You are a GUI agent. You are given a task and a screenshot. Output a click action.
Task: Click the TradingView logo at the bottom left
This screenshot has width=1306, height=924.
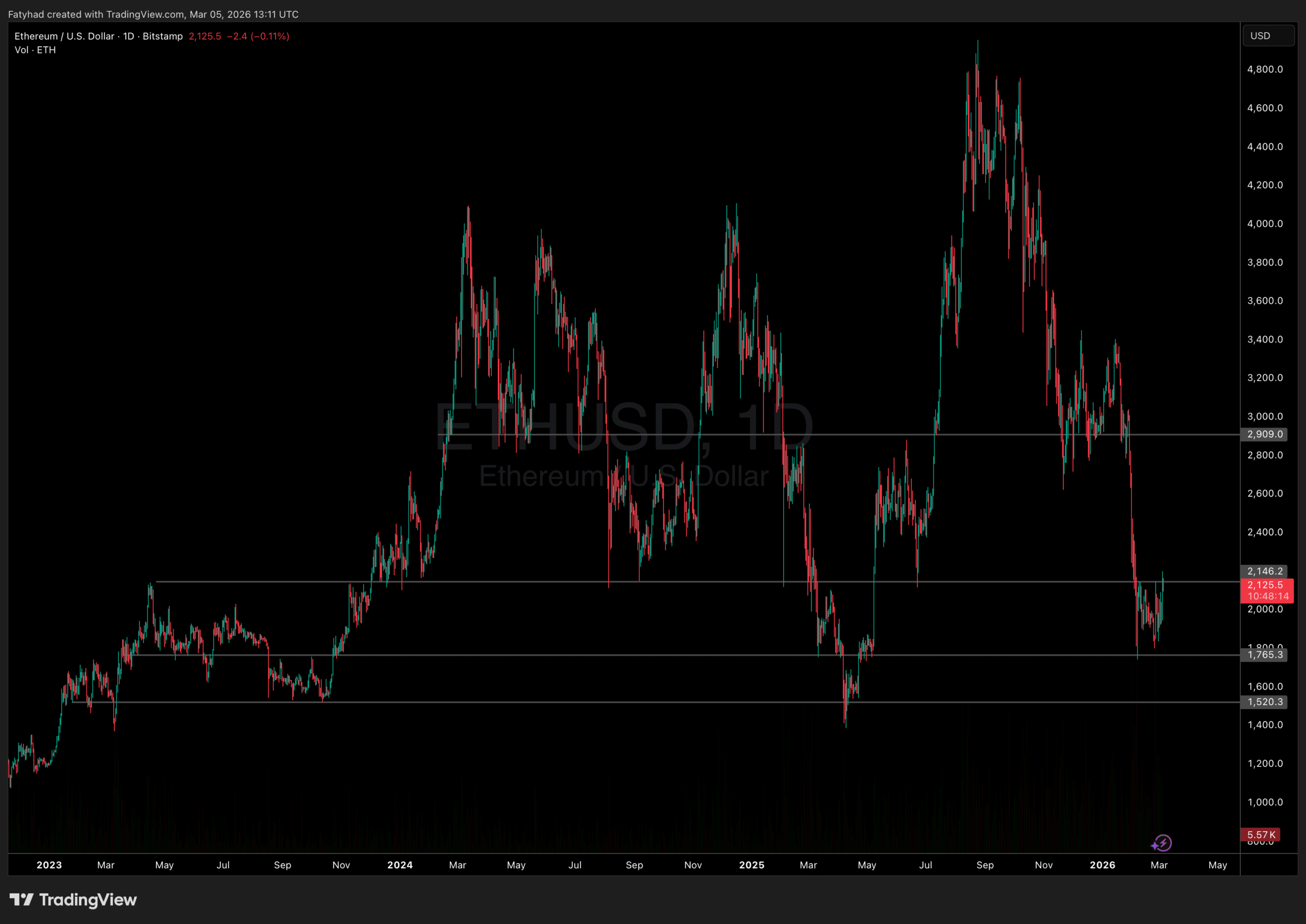(x=73, y=900)
